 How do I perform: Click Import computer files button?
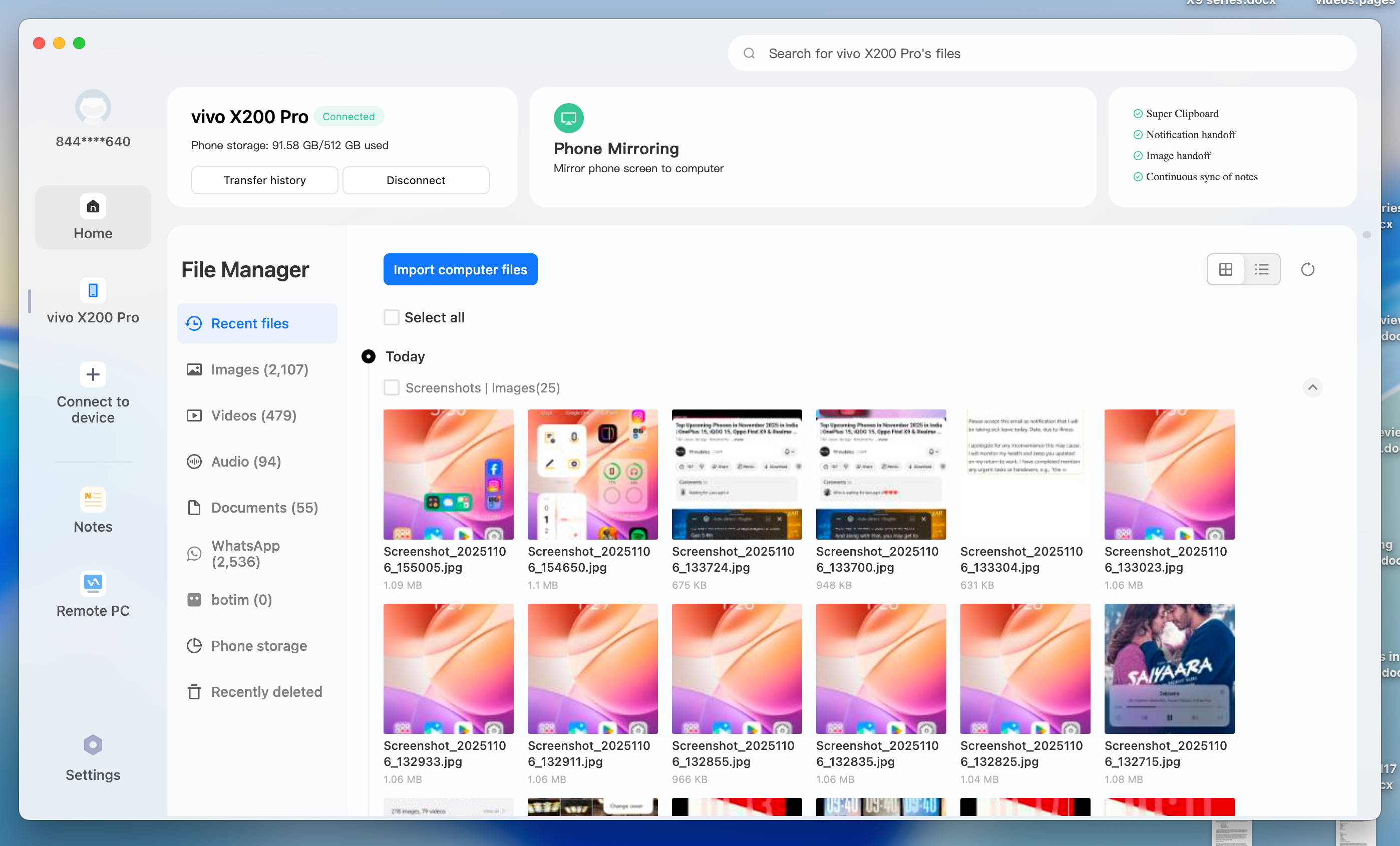pyautogui.click(x=460, y=269)
